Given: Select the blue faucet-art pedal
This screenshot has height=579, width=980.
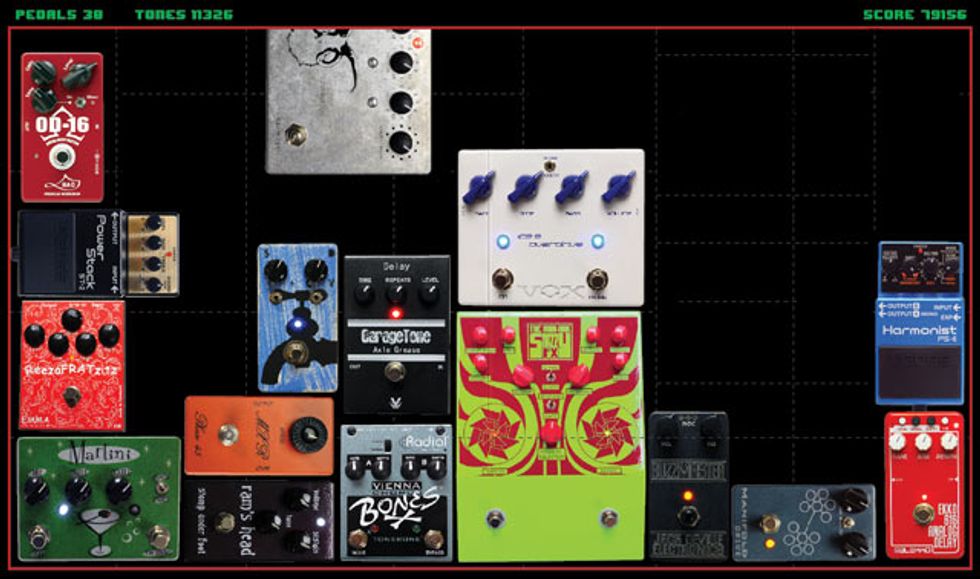Looking at the screenshot, I should [297, 317].
